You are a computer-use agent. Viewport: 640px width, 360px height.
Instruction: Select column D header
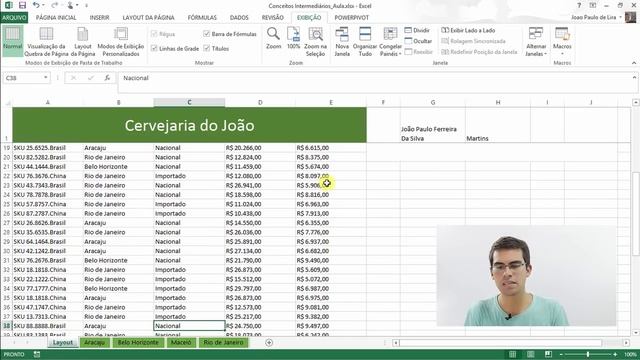(260, 102)
